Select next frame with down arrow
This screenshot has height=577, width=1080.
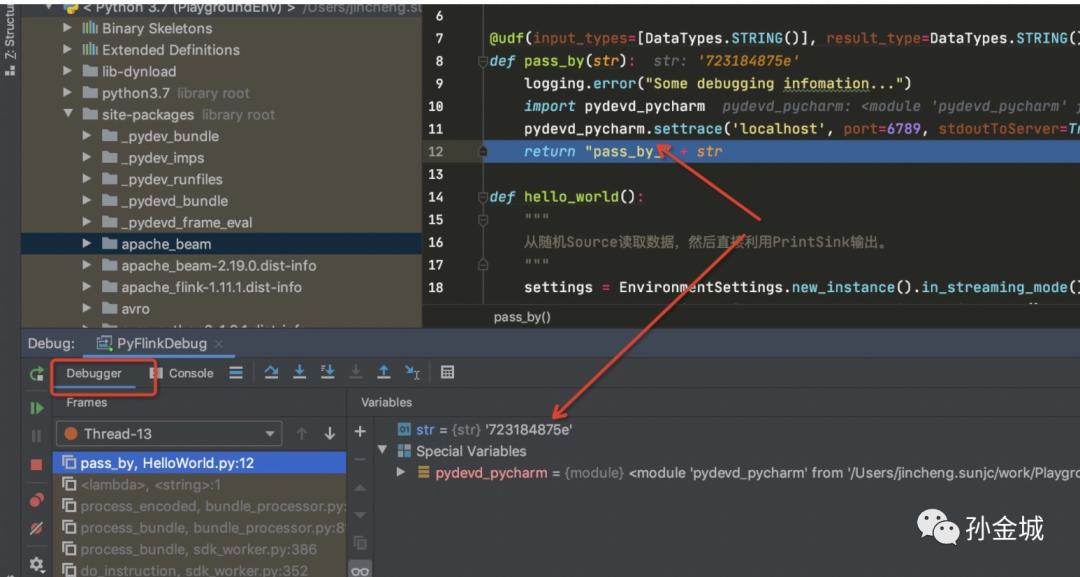coord(330,433)
